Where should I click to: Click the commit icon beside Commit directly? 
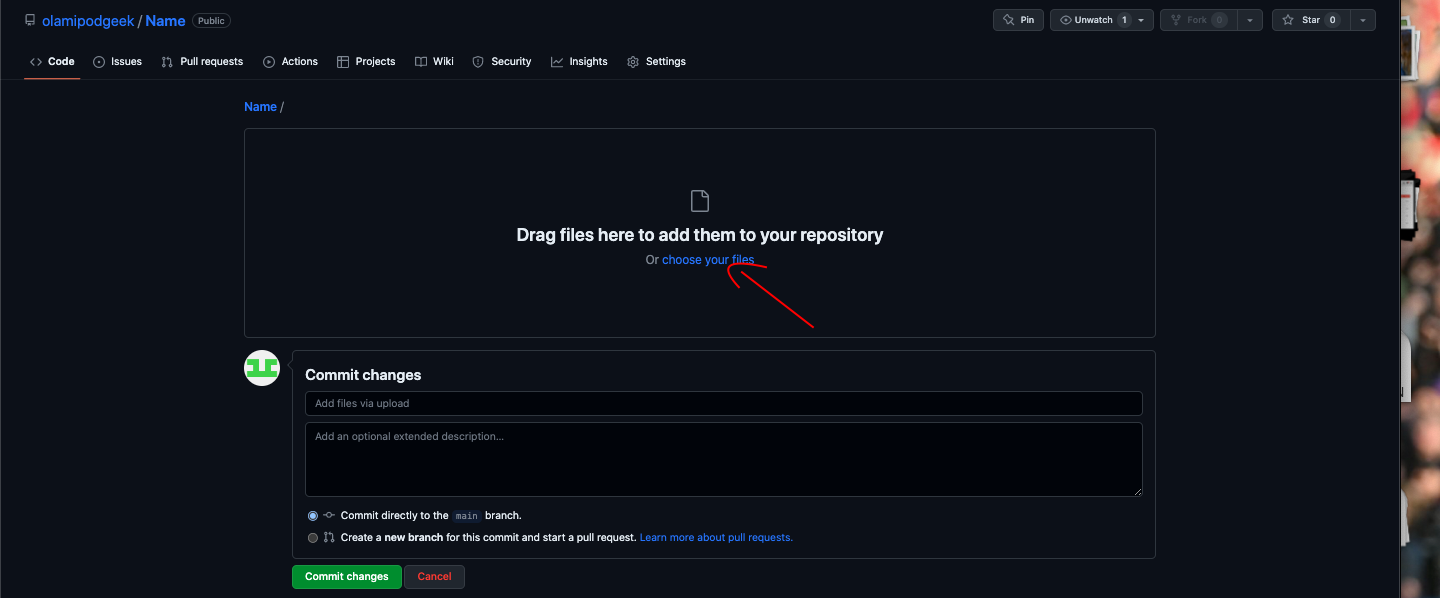tap(329, 515)
